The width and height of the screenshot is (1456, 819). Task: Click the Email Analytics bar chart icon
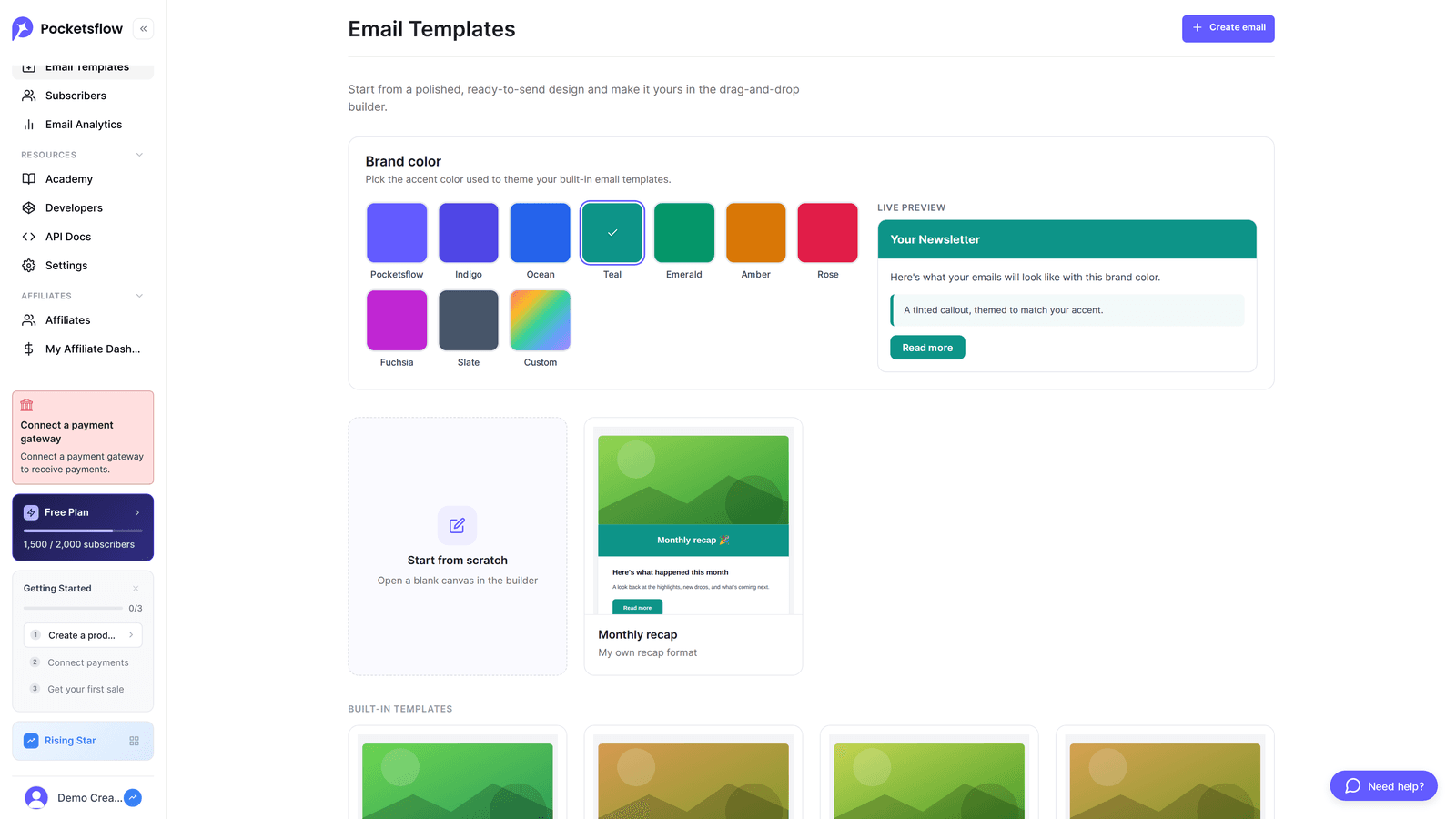pos(29,125)
